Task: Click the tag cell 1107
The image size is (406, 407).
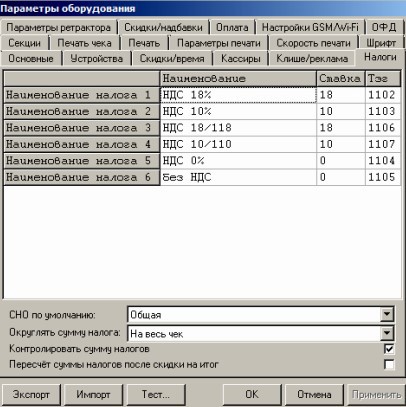Action: pyautogui.click(x=383, y=144)
